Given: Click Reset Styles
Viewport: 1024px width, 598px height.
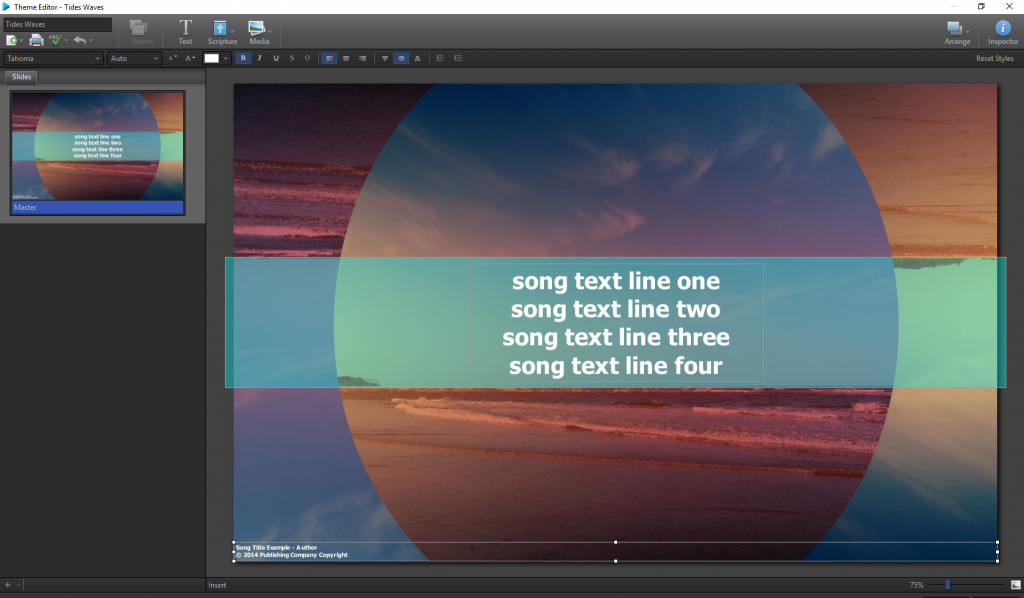Looking at the screenshot, I should pos(995,58).
